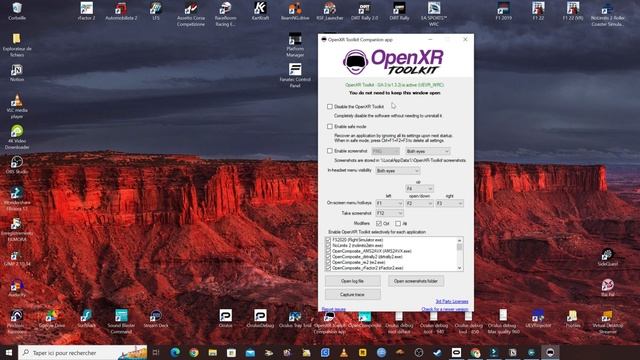Select the LFS desktop shortcut
This screenshot has height=360, width=640.
coord(156,11)
